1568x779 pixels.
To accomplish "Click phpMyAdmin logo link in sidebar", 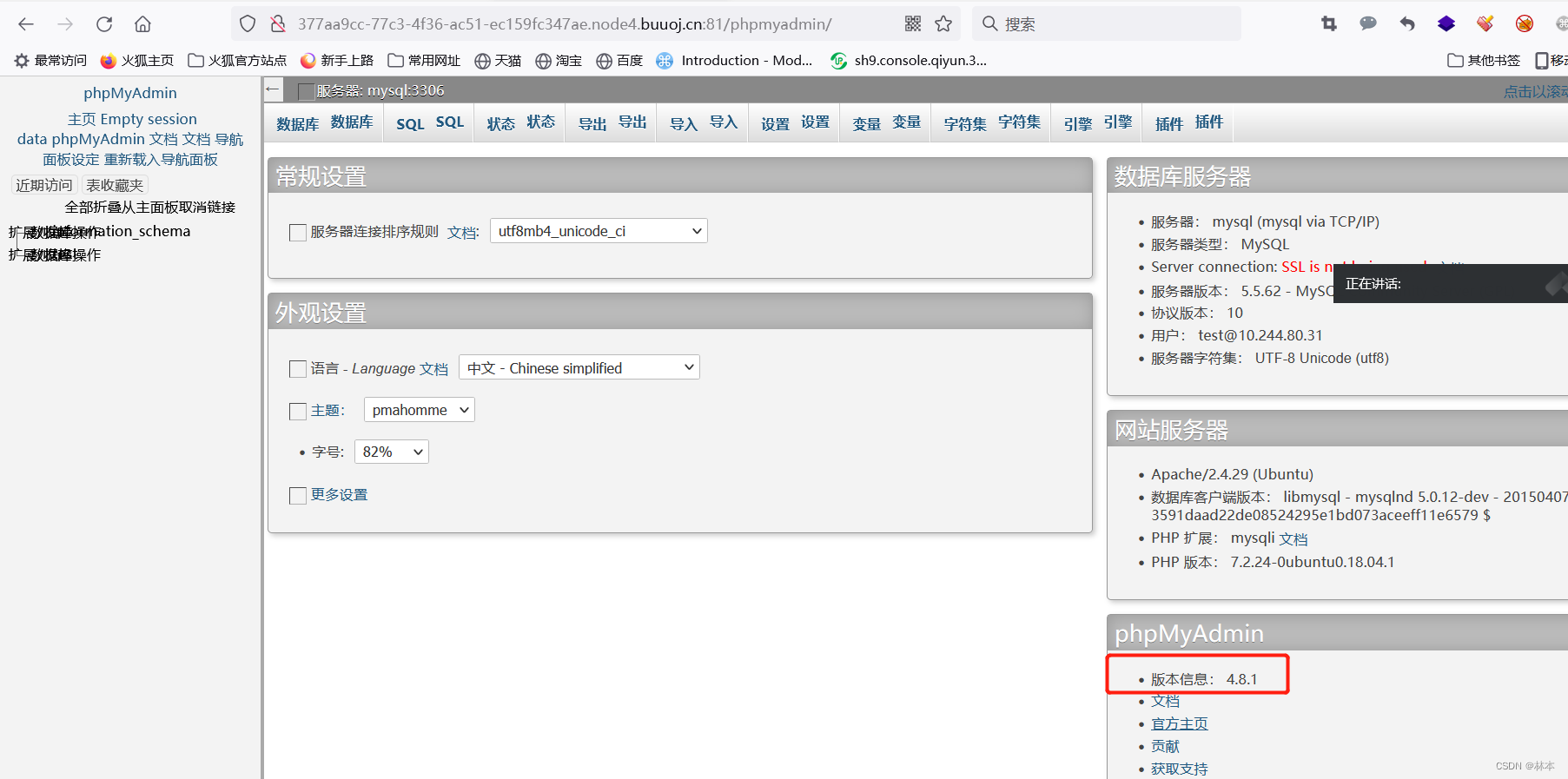I will coord(130,93).
